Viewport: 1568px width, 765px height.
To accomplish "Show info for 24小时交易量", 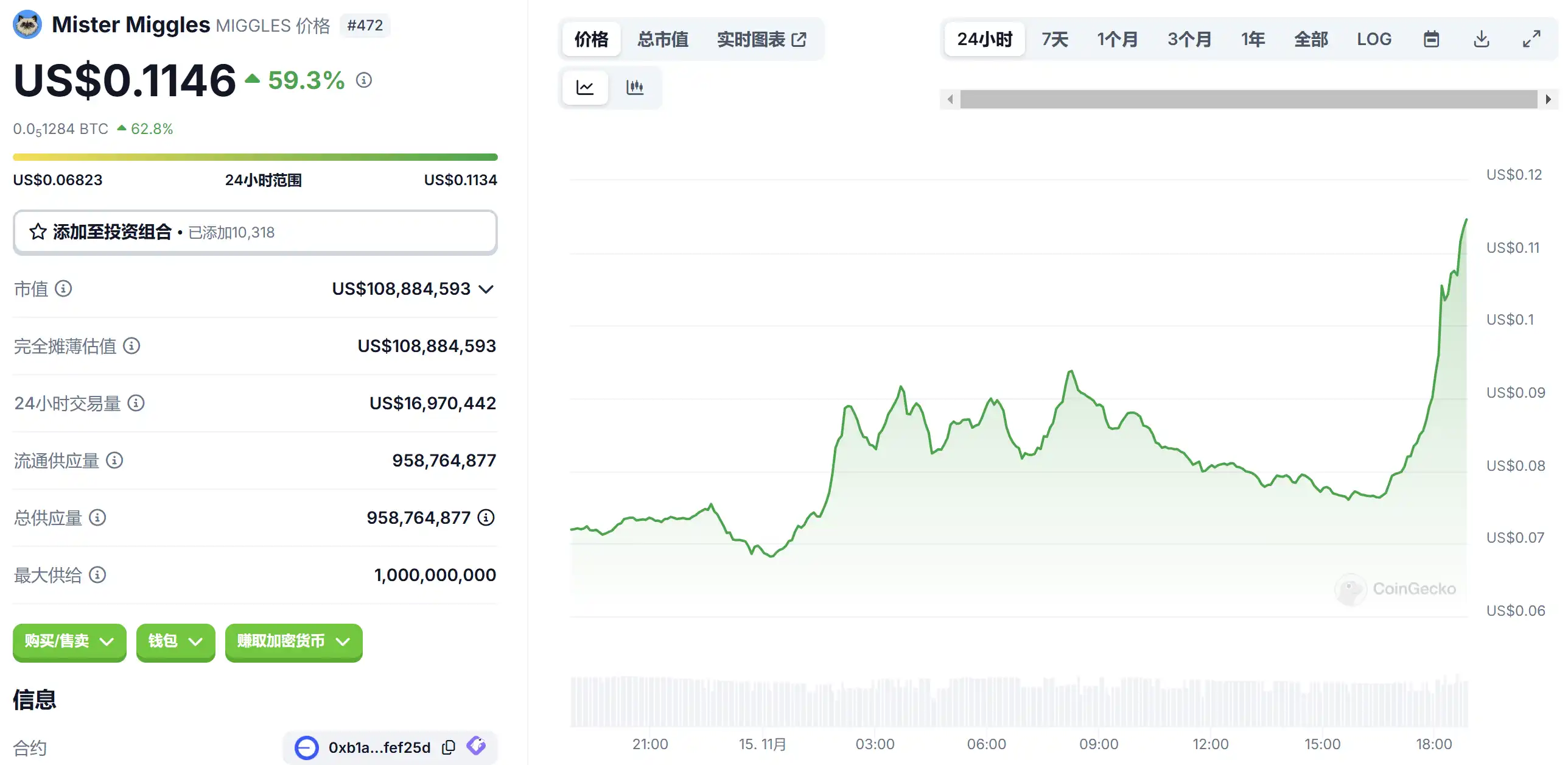I will click(x=136, y=403).
